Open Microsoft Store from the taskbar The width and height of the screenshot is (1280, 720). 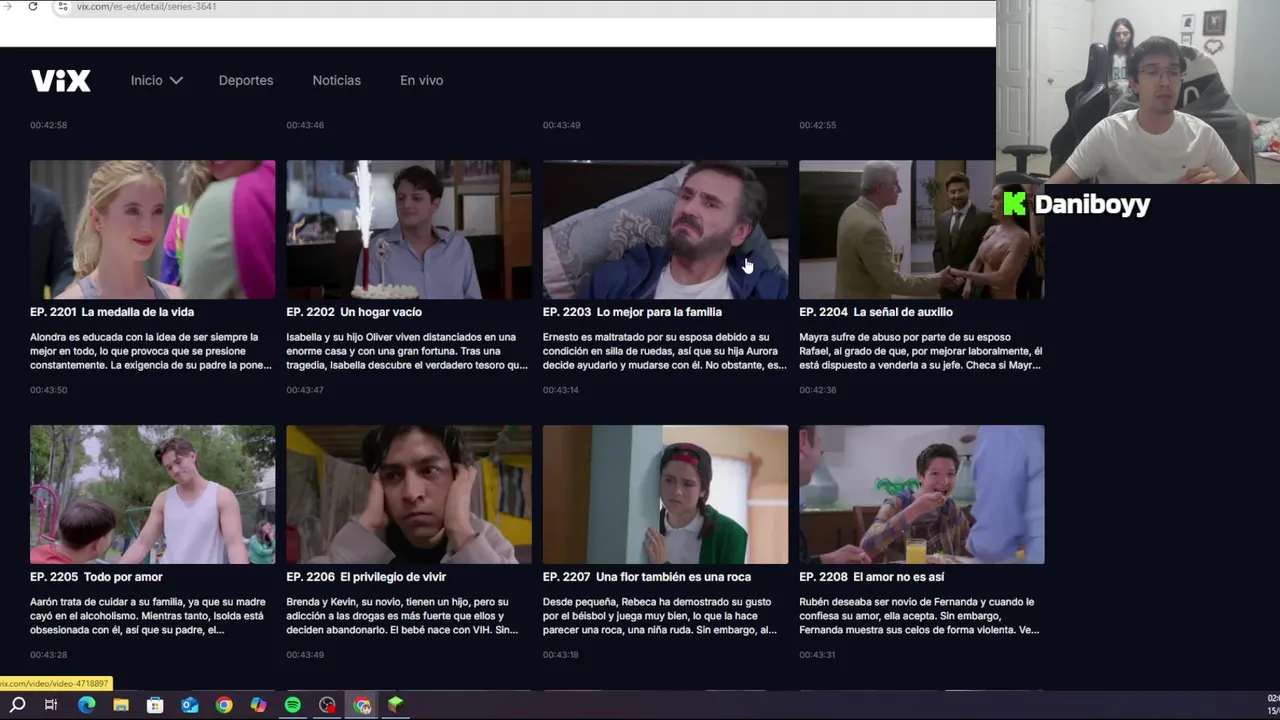point(155,705)
